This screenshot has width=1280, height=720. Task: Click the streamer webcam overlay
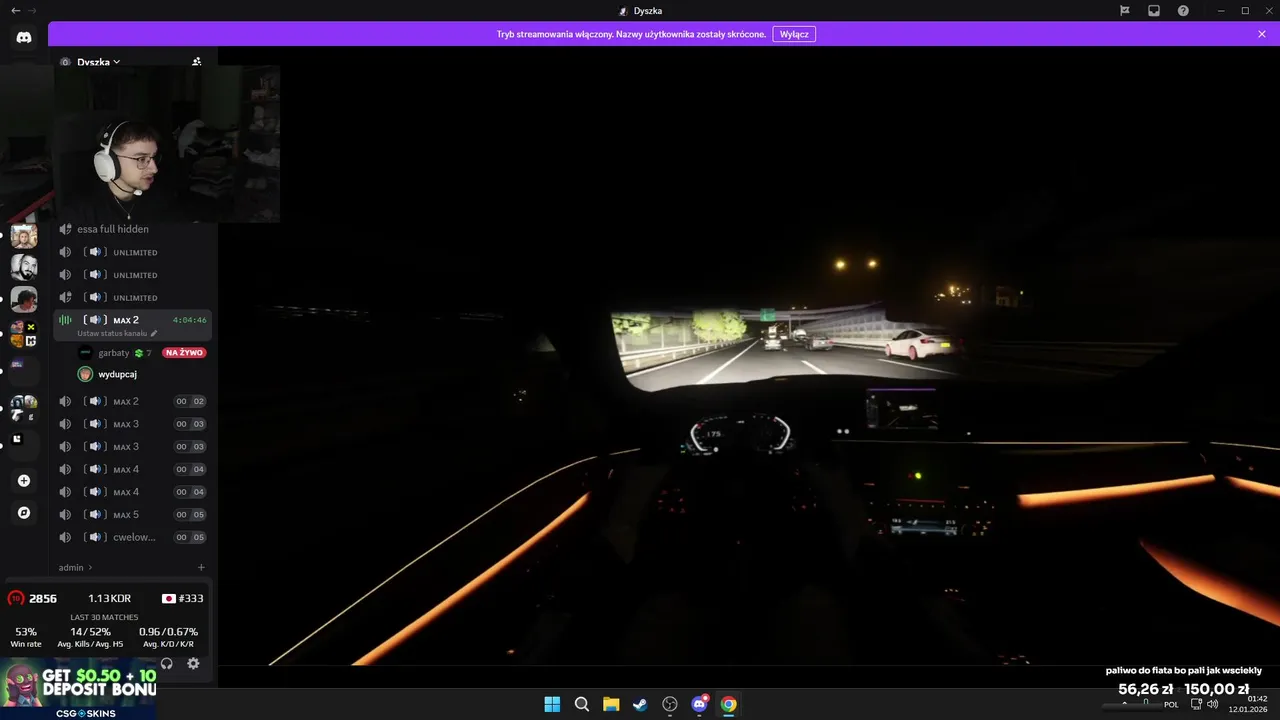coord(166,144)
